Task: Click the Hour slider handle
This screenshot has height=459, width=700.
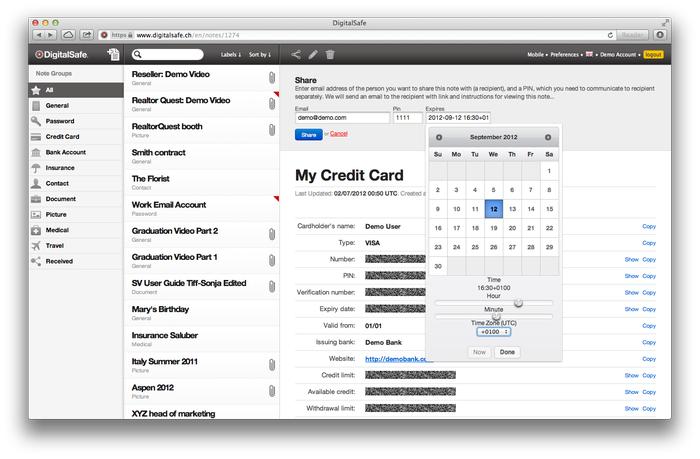Action: pyautogui.click(x=518, y=303)
